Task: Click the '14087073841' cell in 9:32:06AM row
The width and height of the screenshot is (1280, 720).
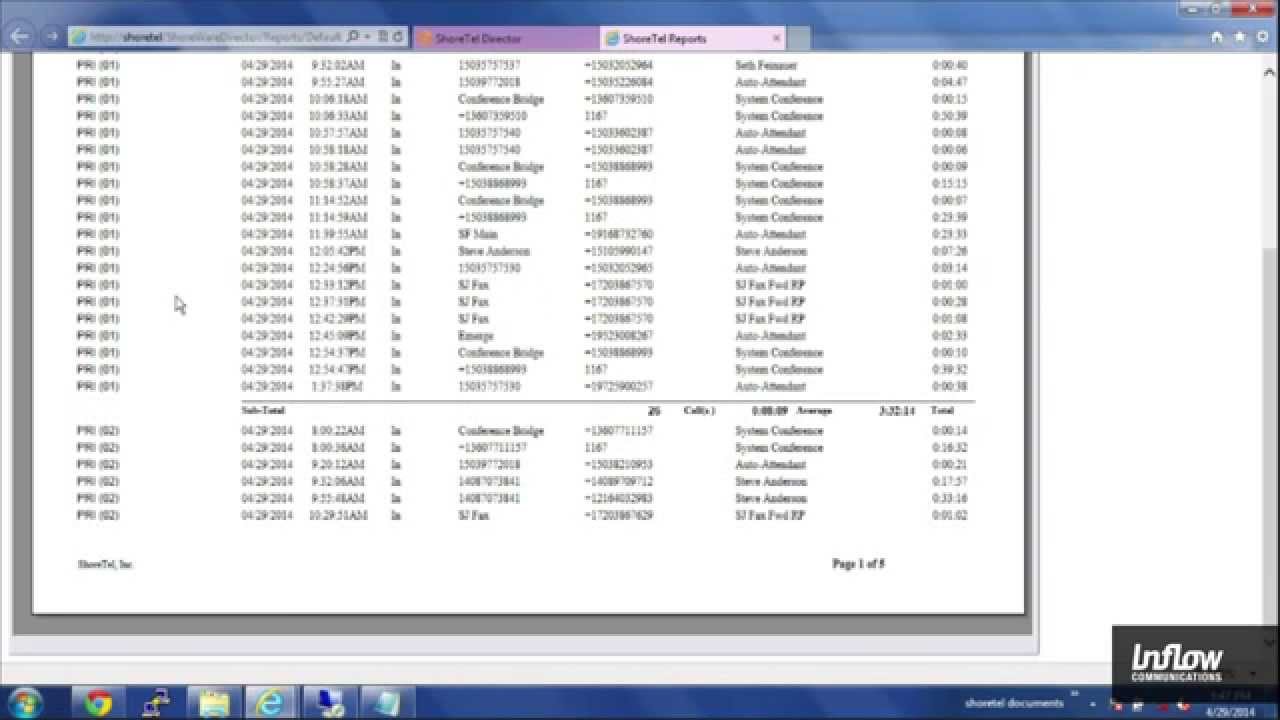Action: pos(489,481)
